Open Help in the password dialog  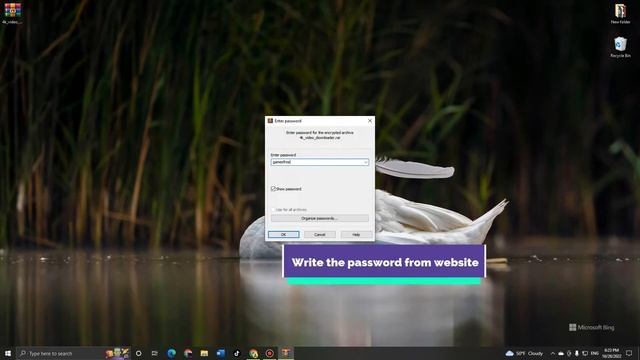click(356, 234)
